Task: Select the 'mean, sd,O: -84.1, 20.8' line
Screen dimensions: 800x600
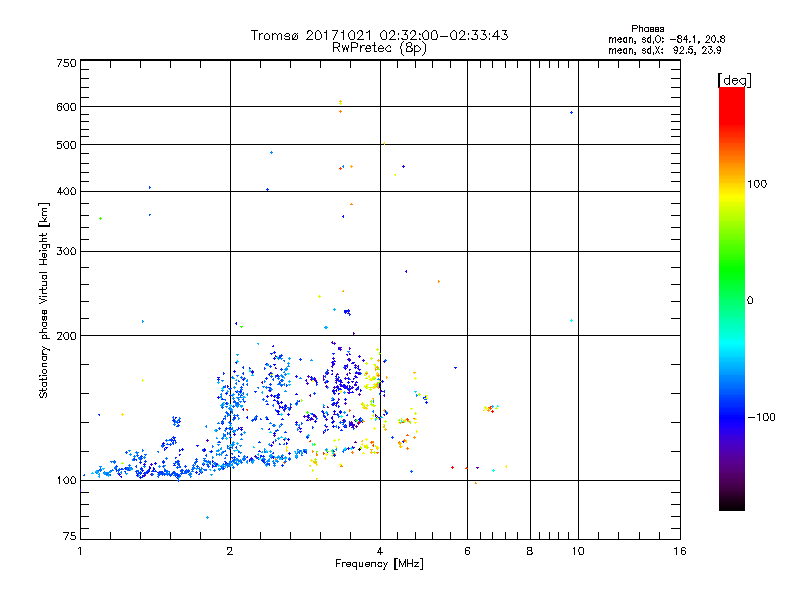Action: 666,39
